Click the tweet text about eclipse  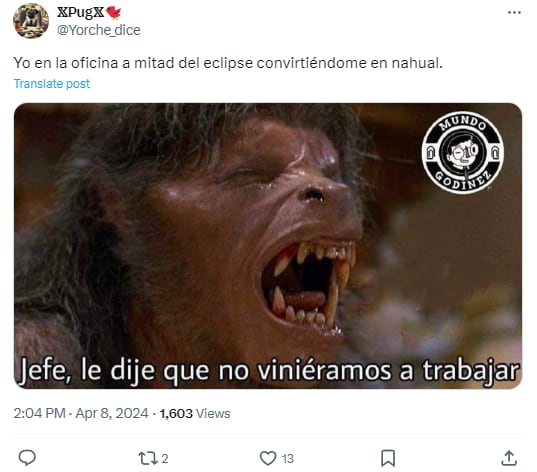pos(228,63)
